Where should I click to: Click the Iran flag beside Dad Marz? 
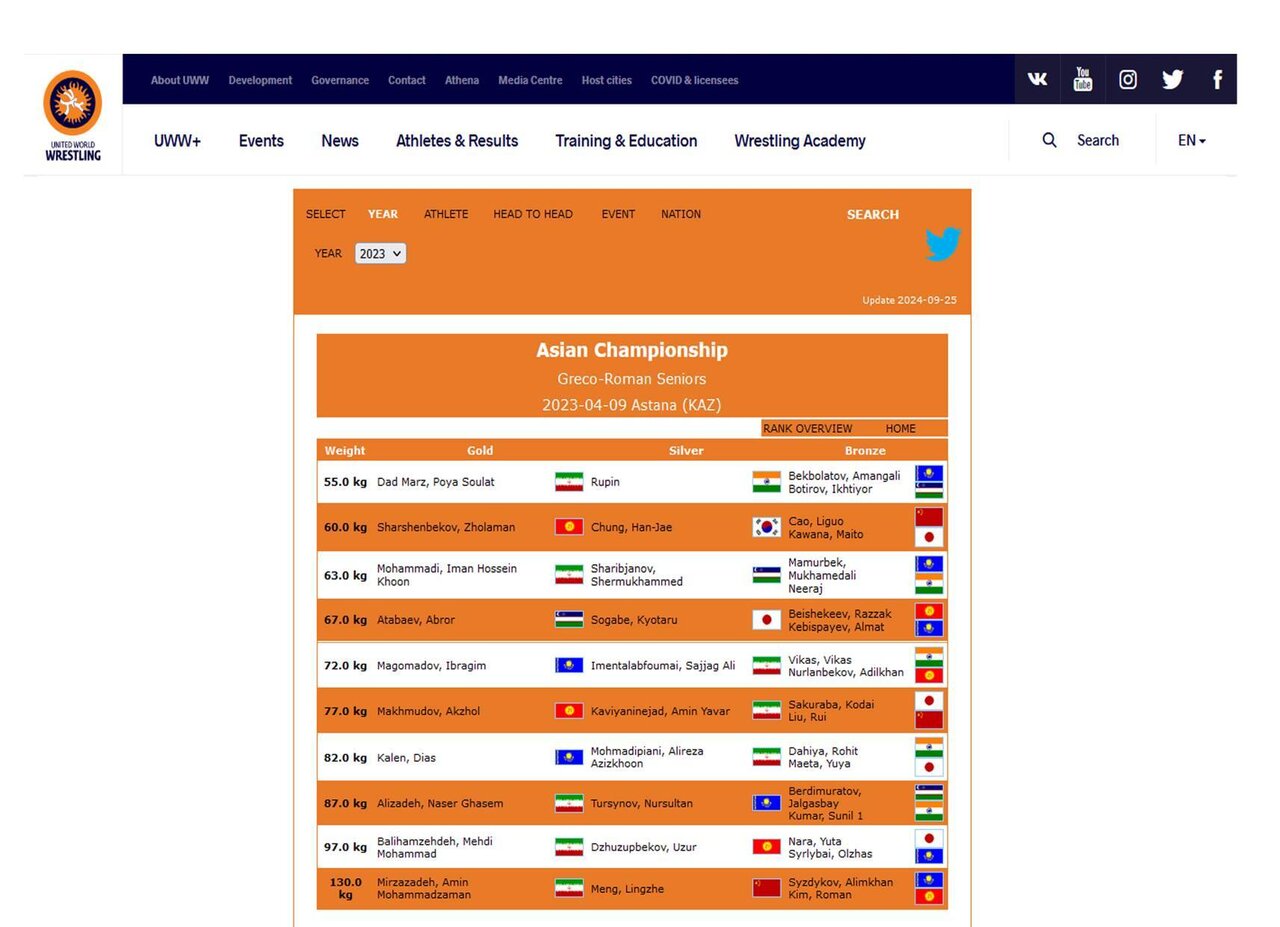(x=568, y=482)
